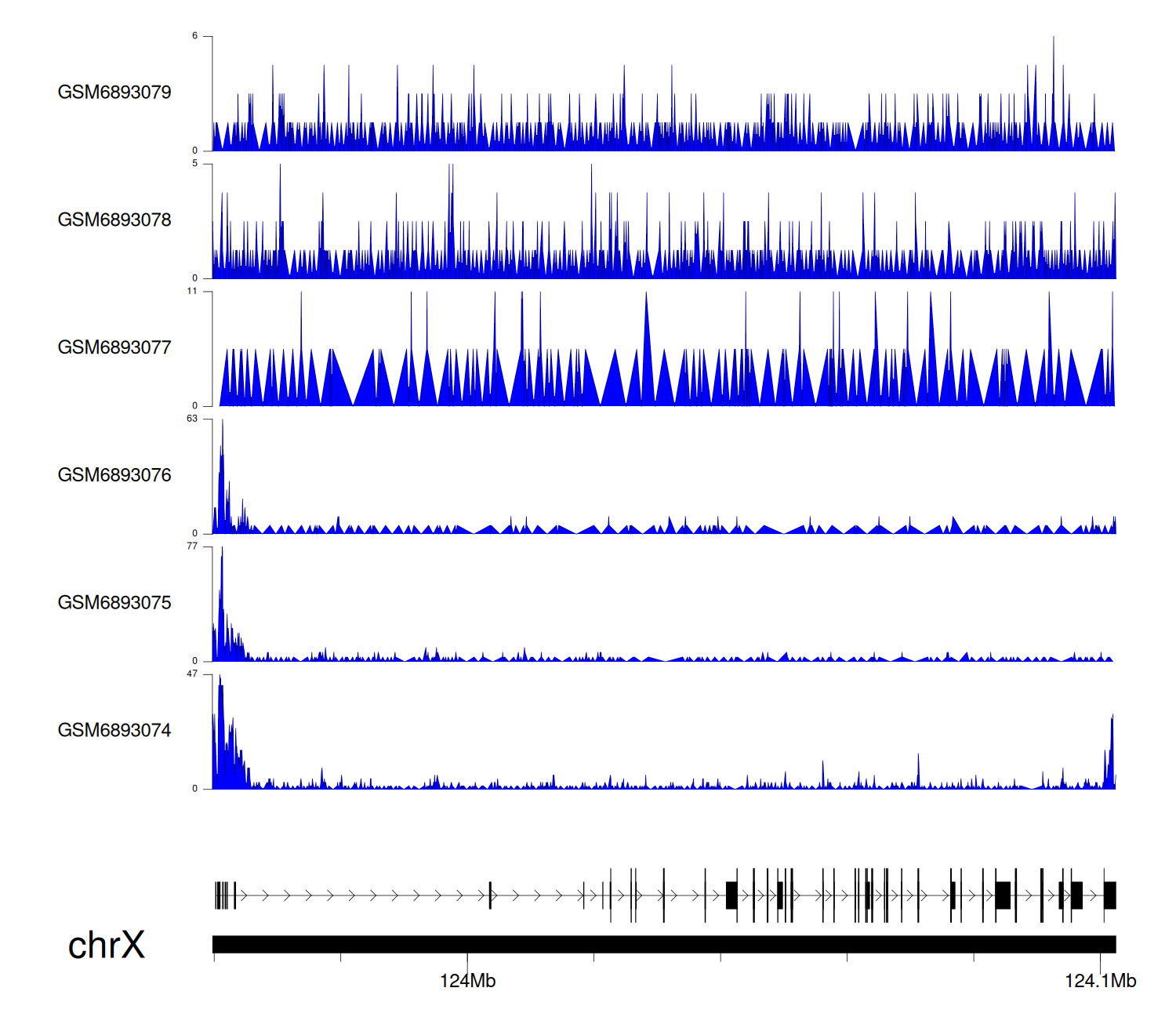Viewport: 1176px width, 1035px height.
Task: Select the GSM6893078 track label
Action: tap(114, 220)
